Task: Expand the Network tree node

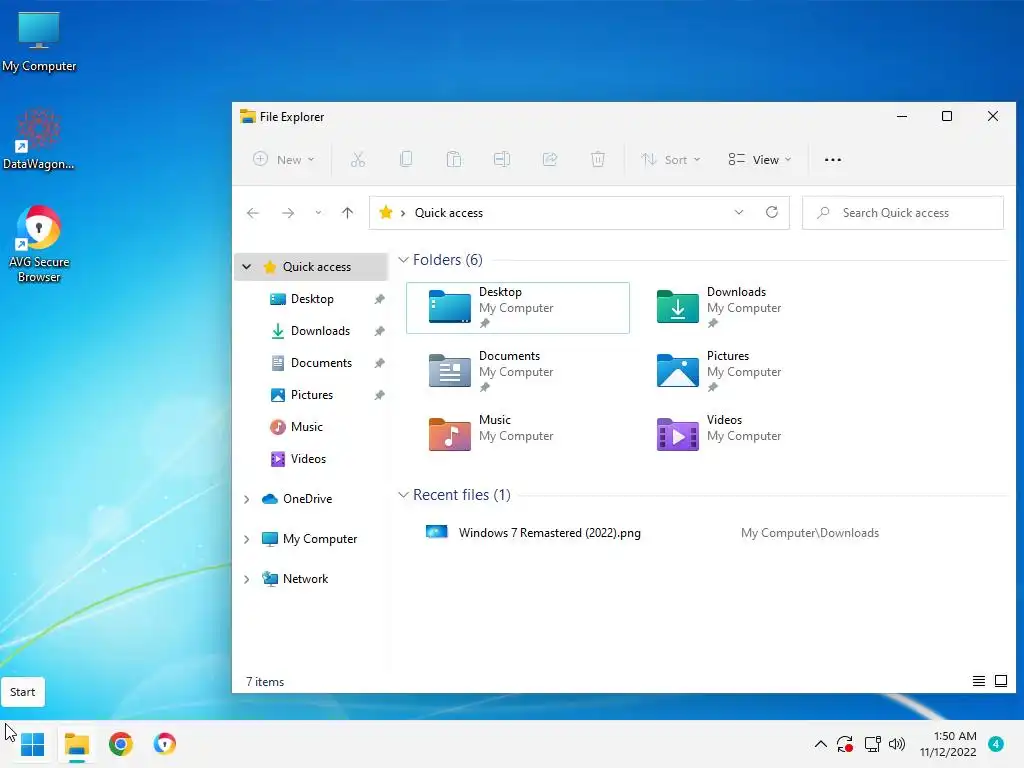Action: pos(246,579)
